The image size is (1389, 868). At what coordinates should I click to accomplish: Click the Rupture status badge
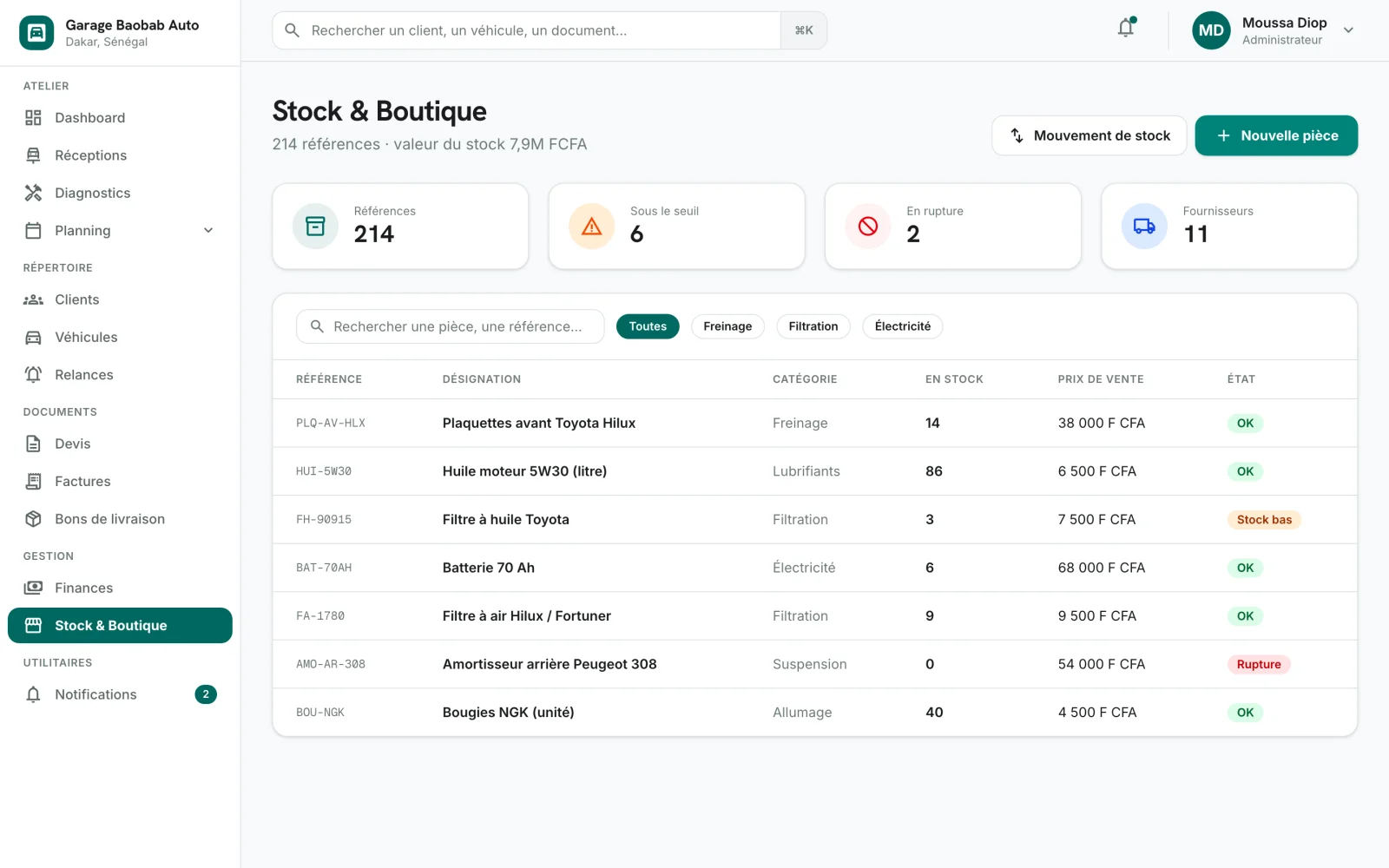pyautogui.click(x=1259, y=665)
